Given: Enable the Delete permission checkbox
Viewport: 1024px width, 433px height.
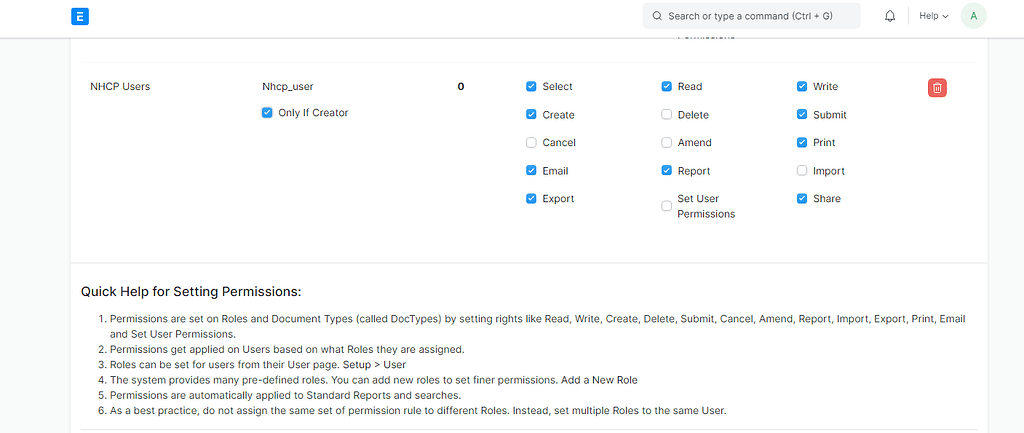Looking at the screenshot, I should (667, 115).
